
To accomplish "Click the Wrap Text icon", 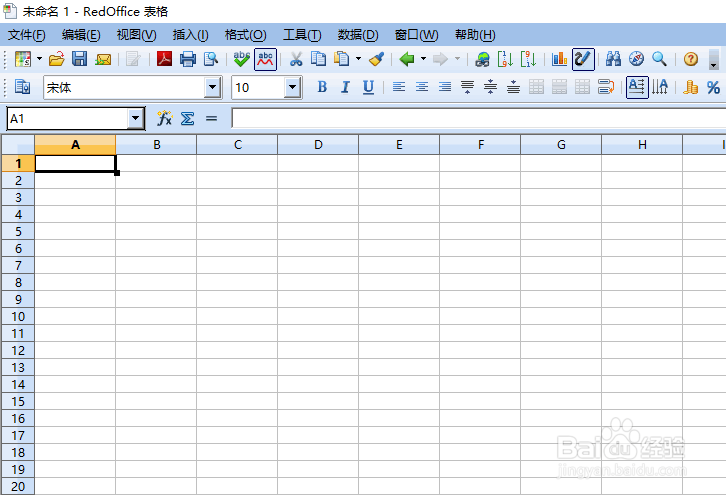I will [606, 87].
